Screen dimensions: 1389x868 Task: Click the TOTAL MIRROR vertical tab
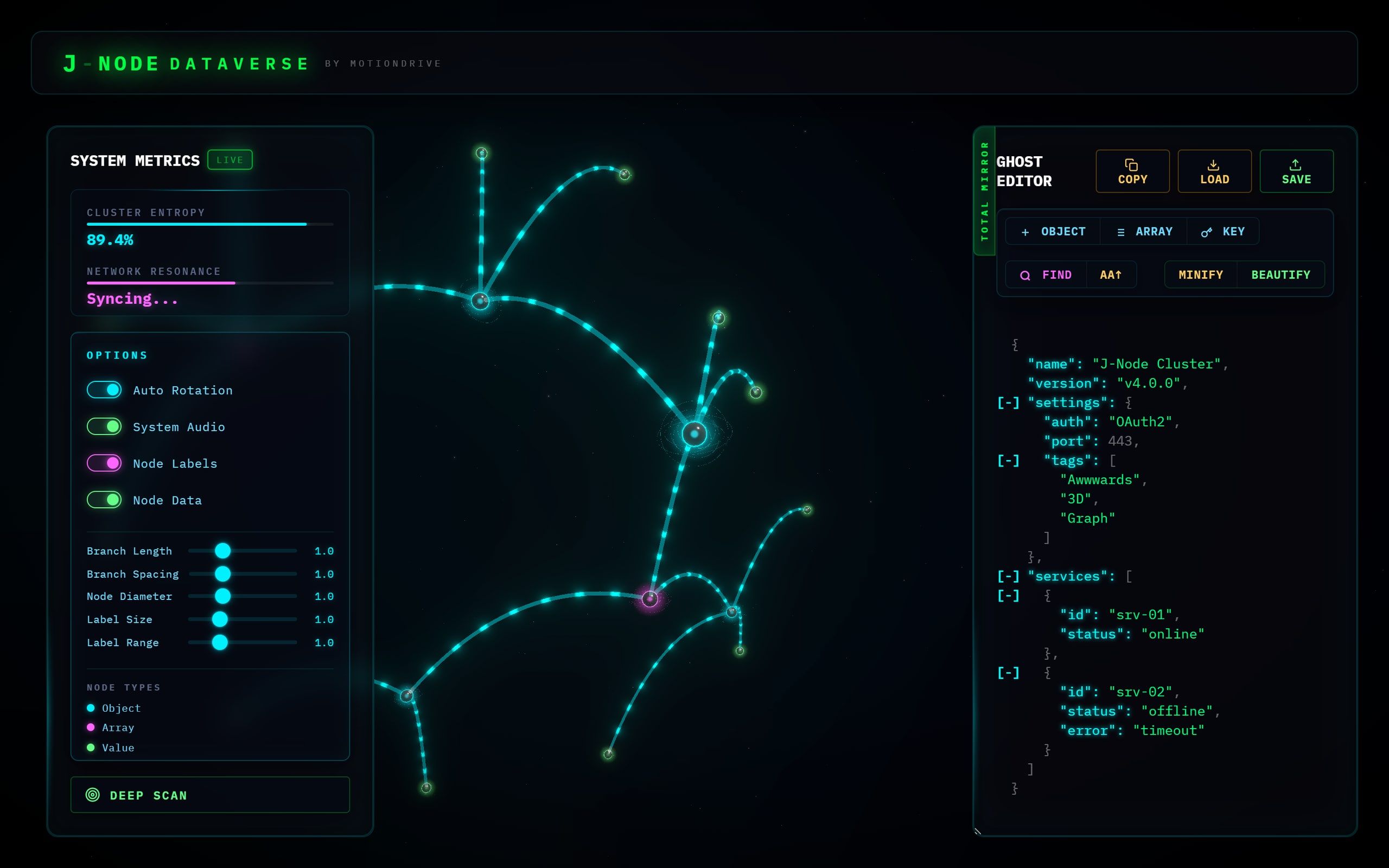984,191
